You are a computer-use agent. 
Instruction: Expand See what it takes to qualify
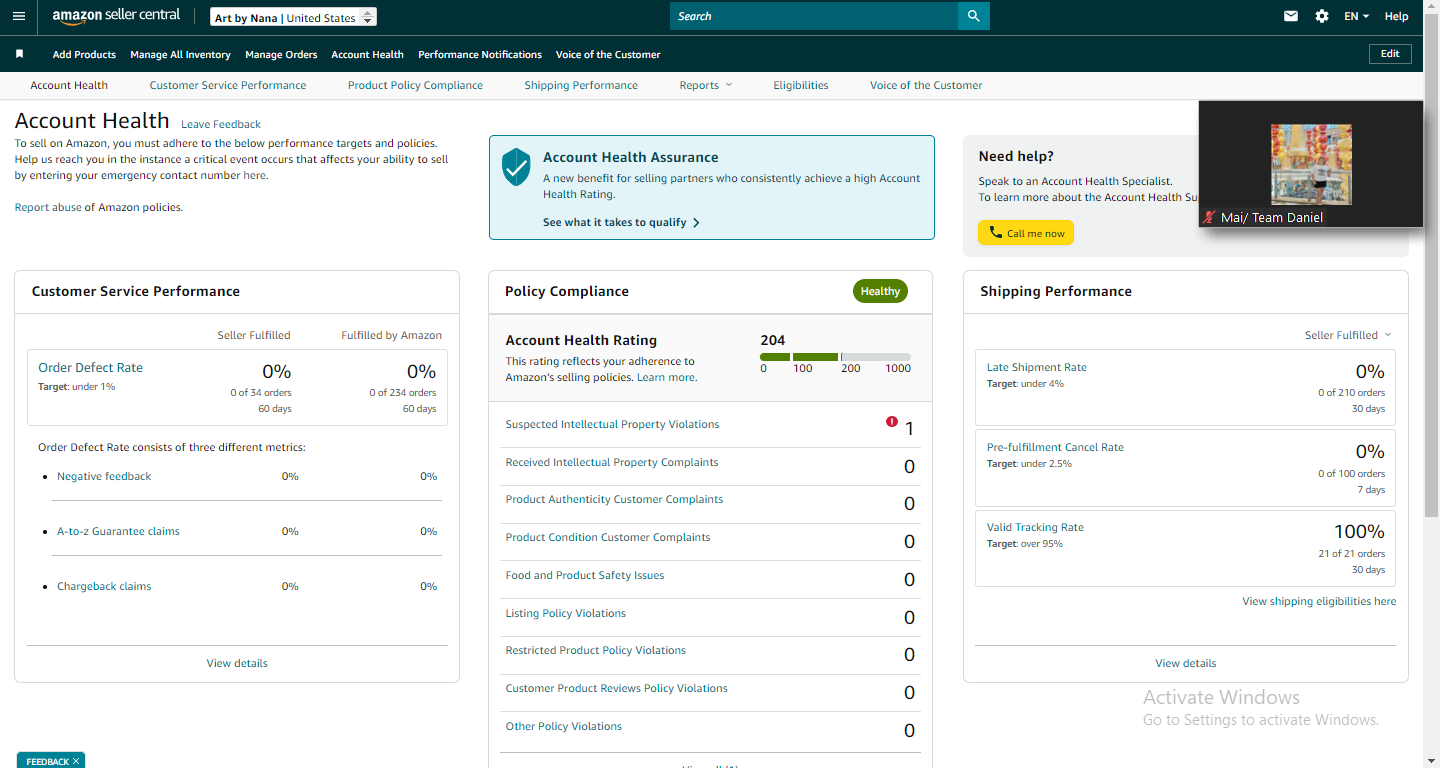(621, 222)
